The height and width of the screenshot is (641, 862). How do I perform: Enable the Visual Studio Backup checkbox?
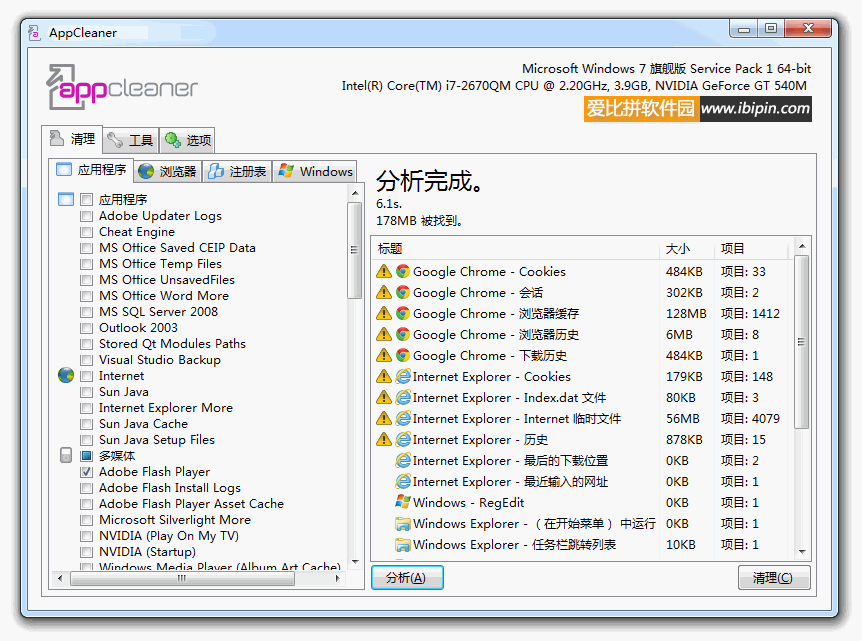point(86,360)
